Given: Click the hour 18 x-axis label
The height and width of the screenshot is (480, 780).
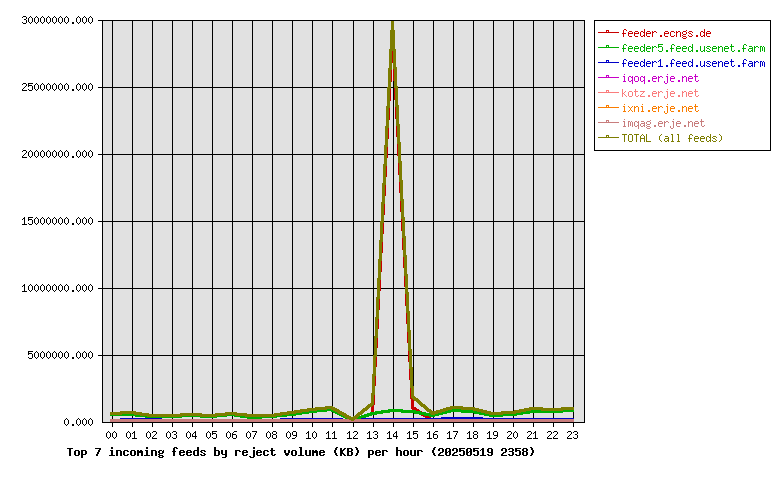Looking at the screenshot, I should pos(472,435).
